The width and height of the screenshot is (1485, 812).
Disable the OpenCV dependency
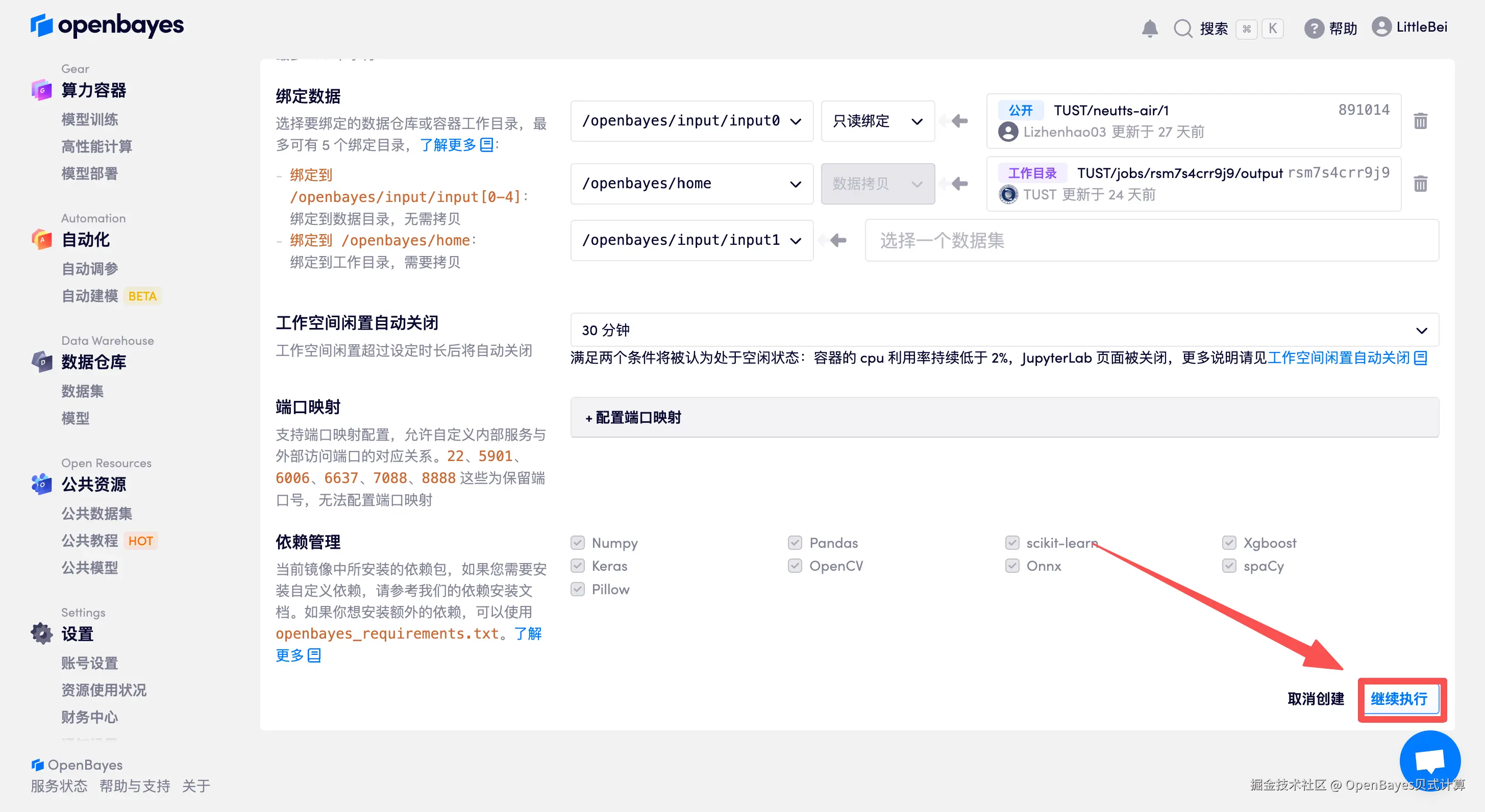(795, 565)
